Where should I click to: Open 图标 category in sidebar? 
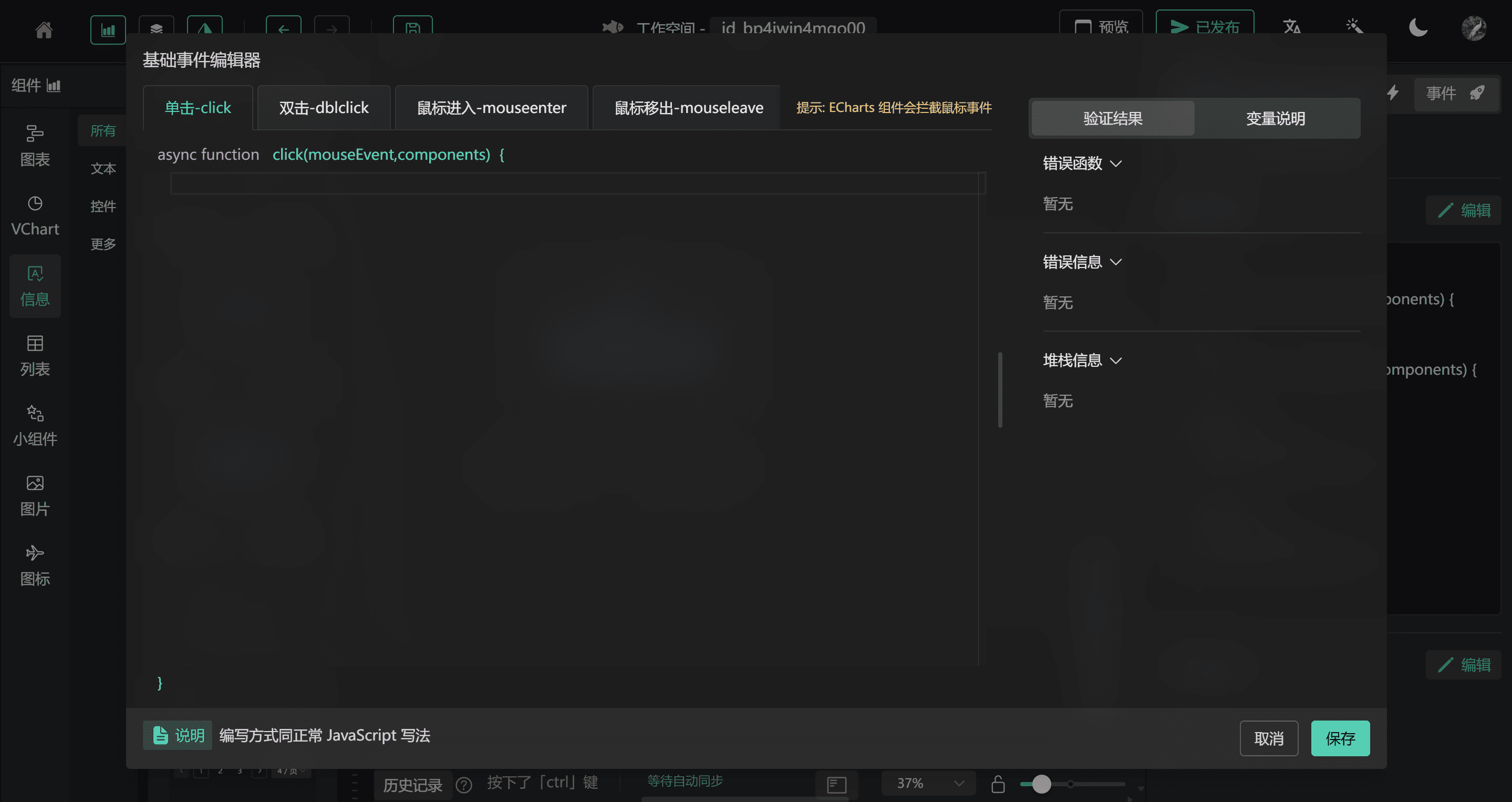pyautogui.click(x=35, y=565)
